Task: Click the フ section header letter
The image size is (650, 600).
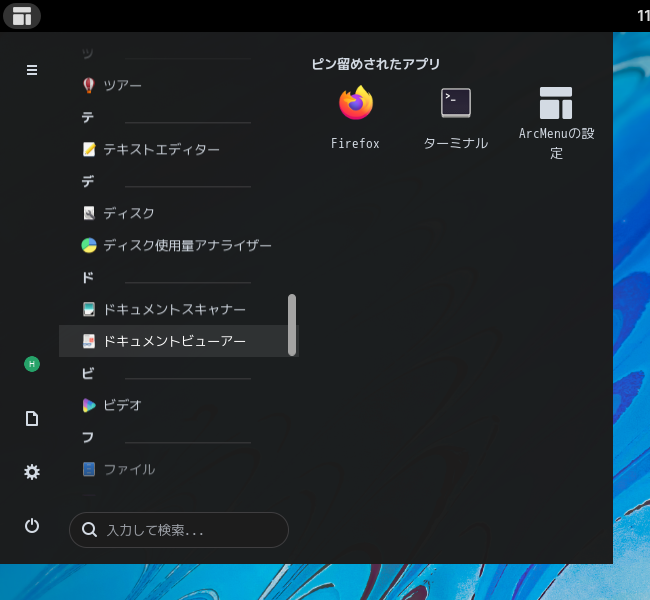Action: [87, 437]
